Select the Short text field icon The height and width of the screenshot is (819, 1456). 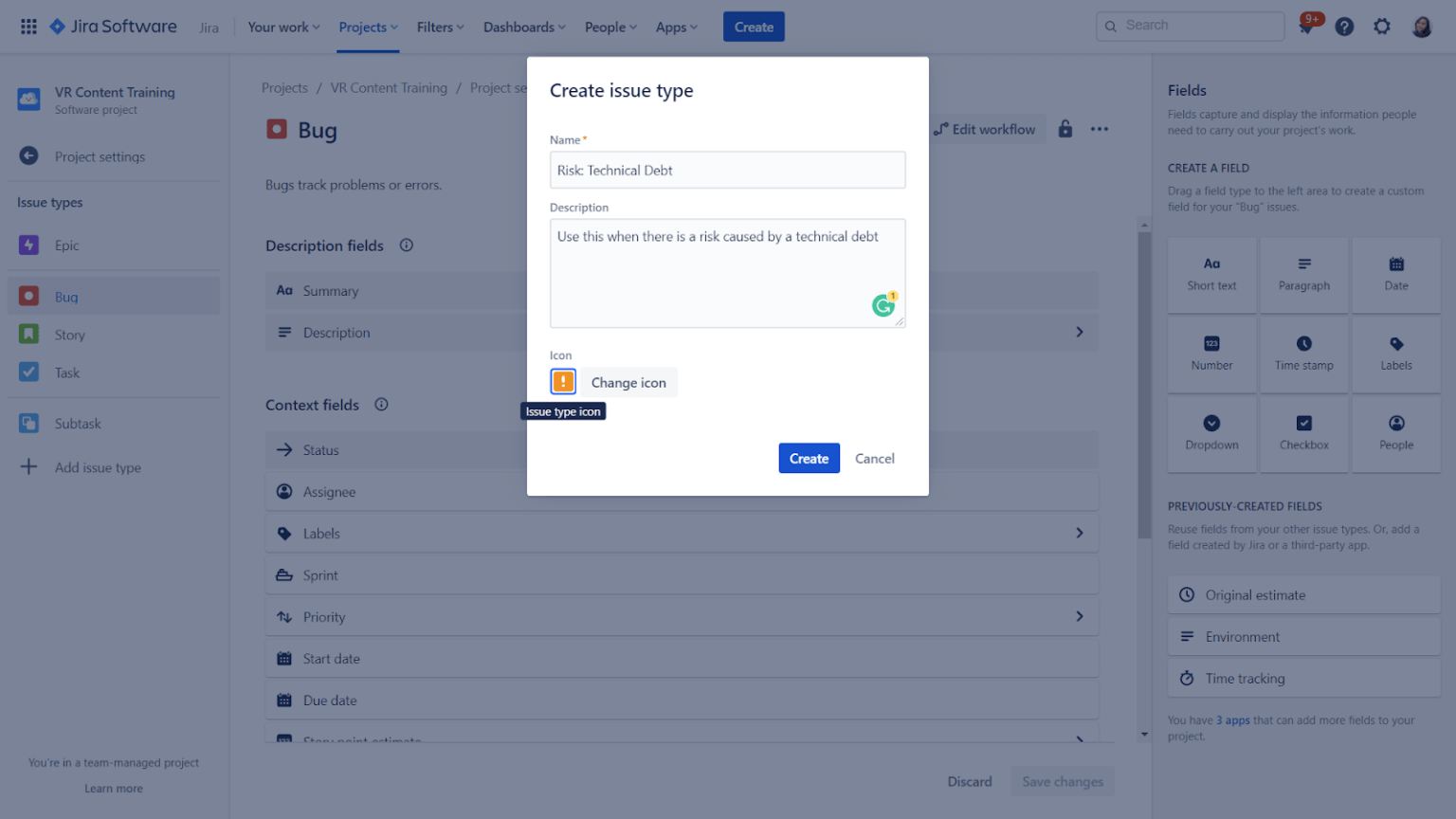click(1211, 264)
